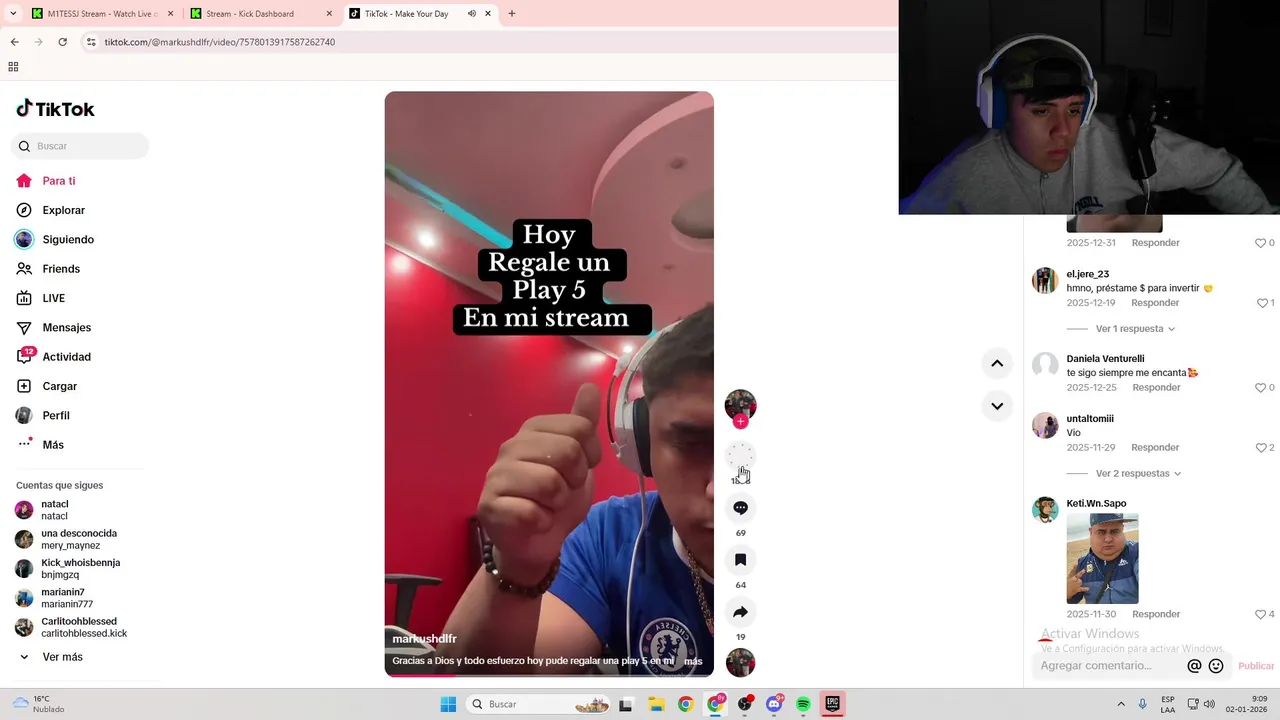The height and width of the screenshot is (720, 1280).
Task: Like the comment dated 2025-12-31
Action: point(1261,243)
